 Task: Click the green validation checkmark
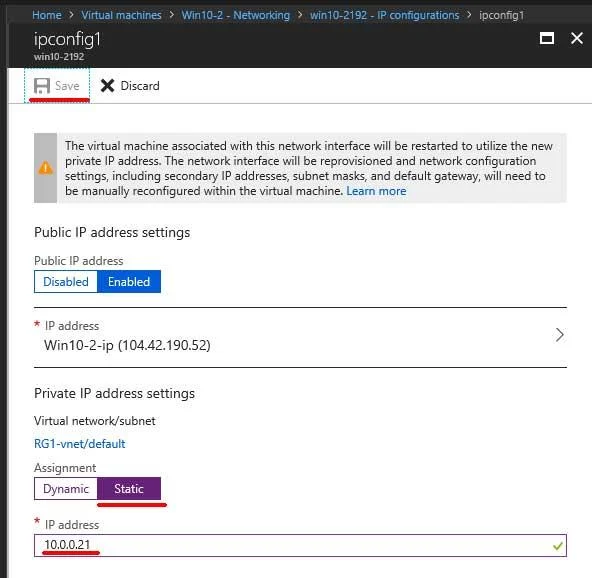tap(558, 546)
